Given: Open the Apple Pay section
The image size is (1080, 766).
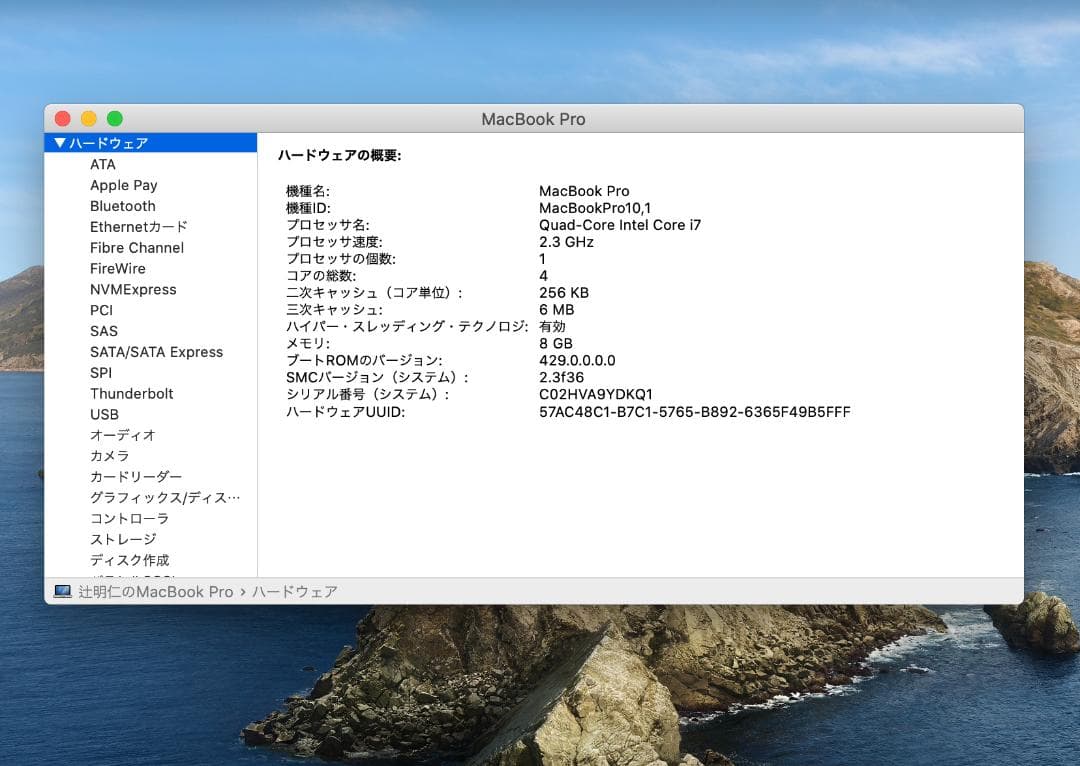Looking at the screenshot, I should coord(123,185).
